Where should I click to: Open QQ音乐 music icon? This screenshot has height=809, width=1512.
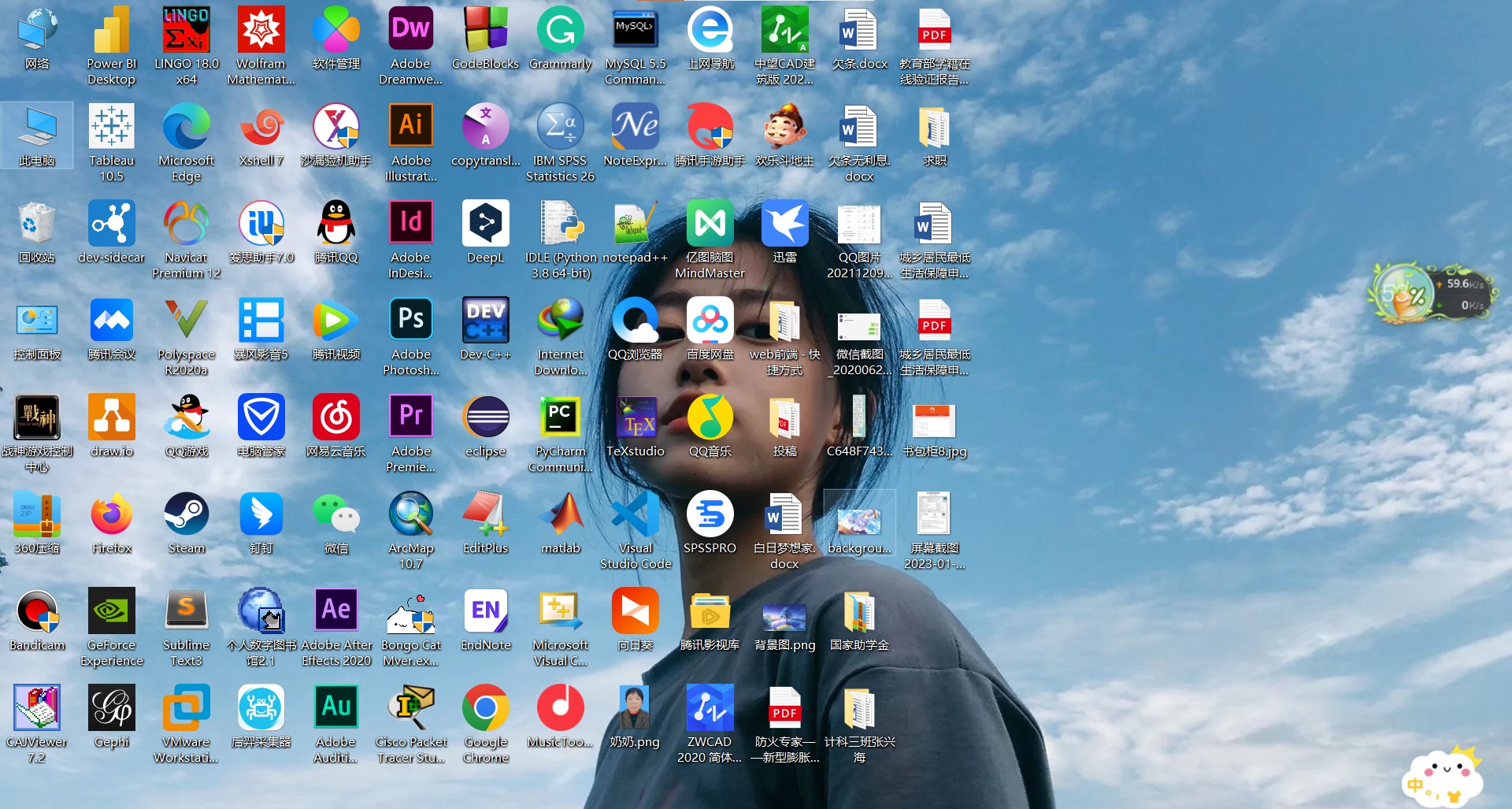click(710, 417)
